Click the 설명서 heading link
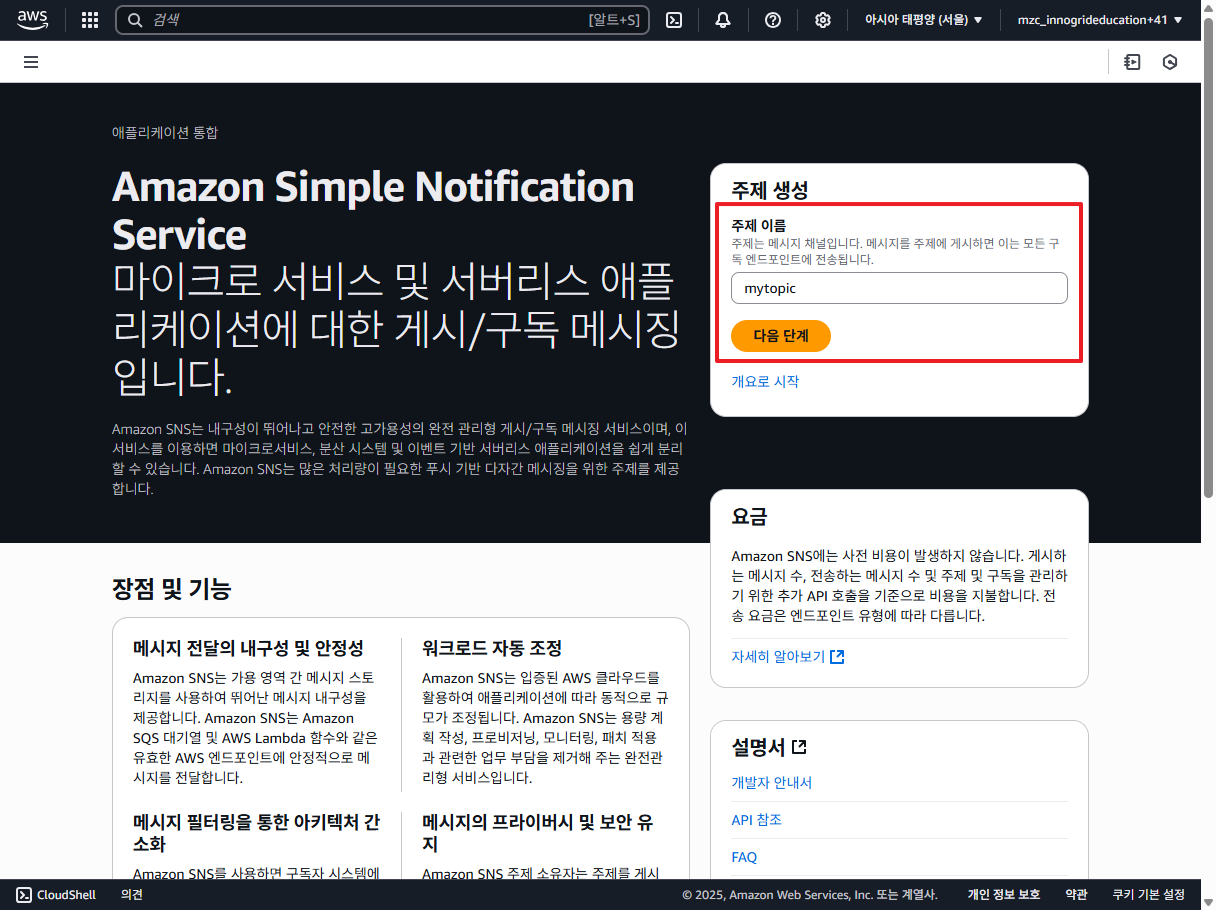Image resolution: width=1216 pixels, height=910 pixels. (769, 747)
